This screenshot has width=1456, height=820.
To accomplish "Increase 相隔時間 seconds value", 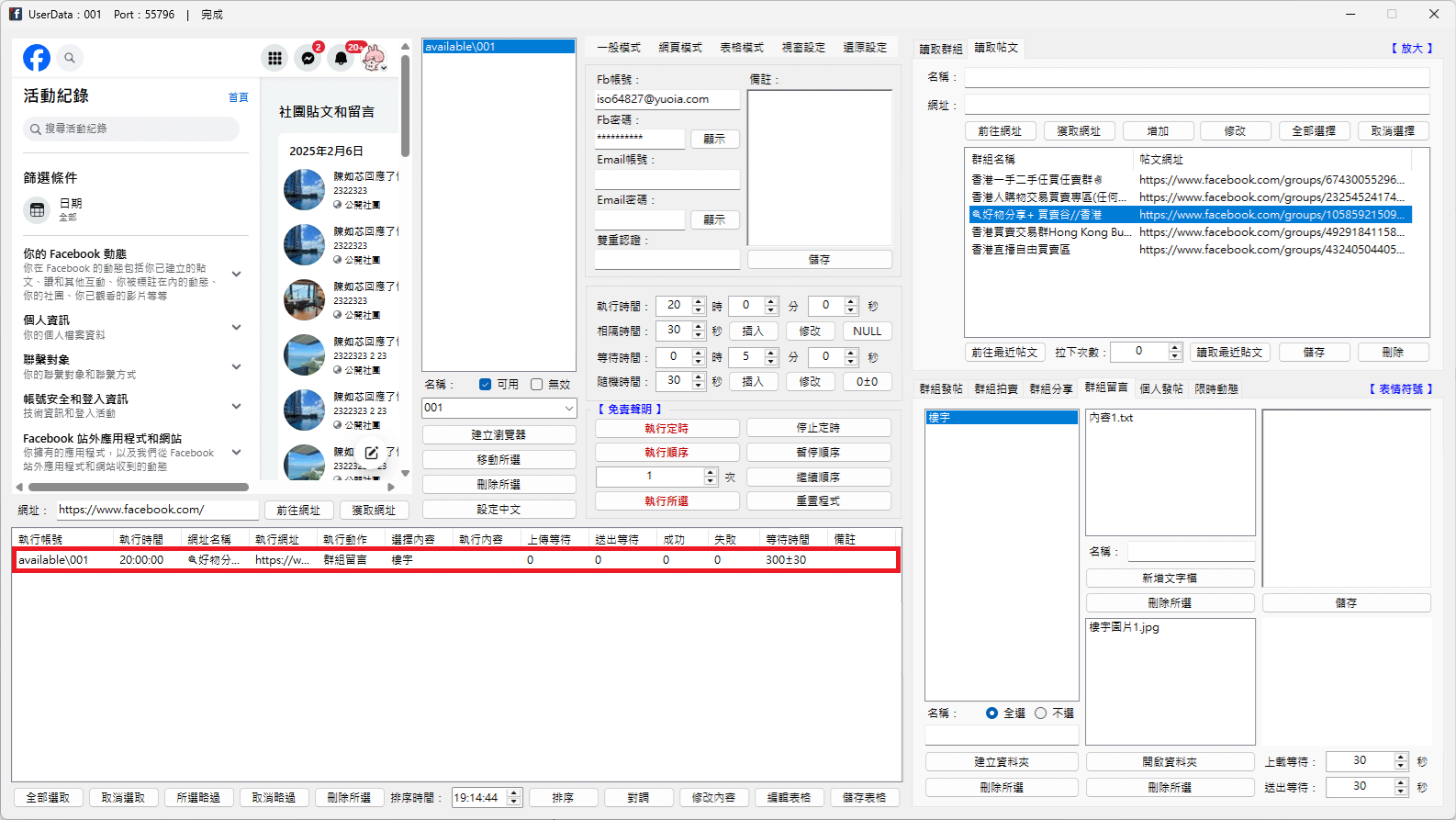I will tap(700, 326).
